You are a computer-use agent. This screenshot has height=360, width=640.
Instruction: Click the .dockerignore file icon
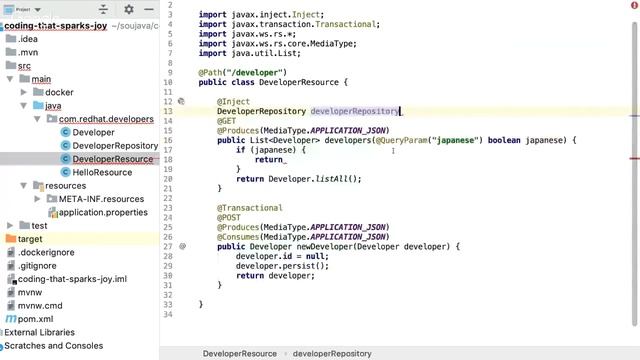pyautogui.click(x=11, y=252)
